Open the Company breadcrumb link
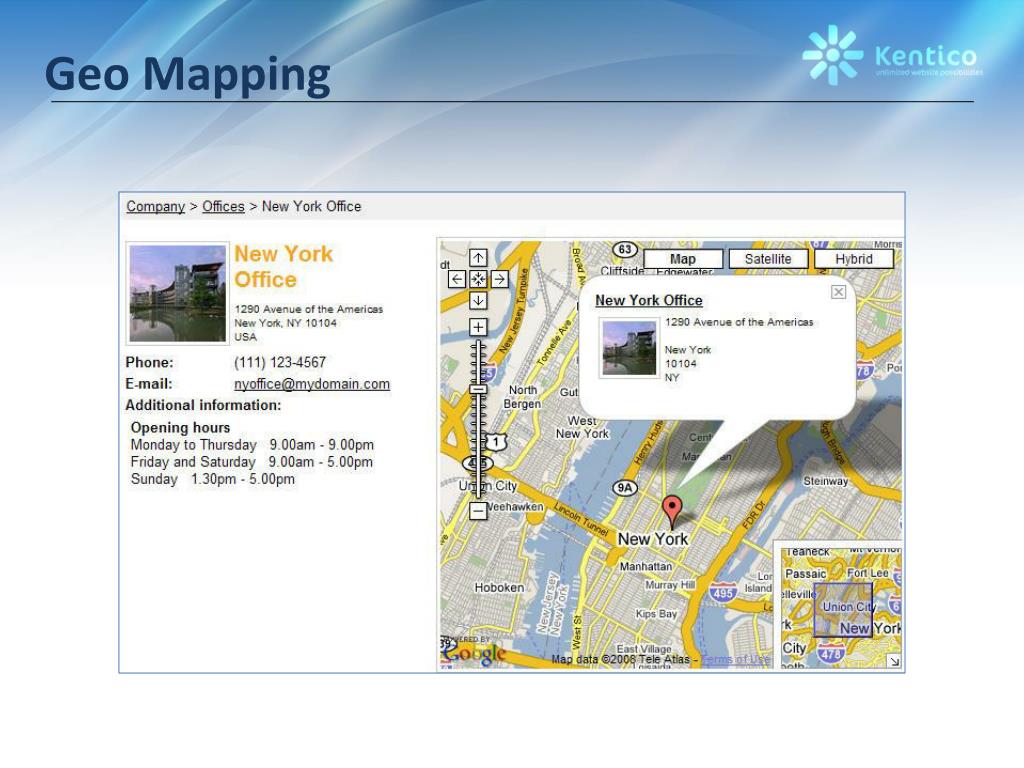The width and height of the screenshot is (1024, 768). [x=155, y=206]
